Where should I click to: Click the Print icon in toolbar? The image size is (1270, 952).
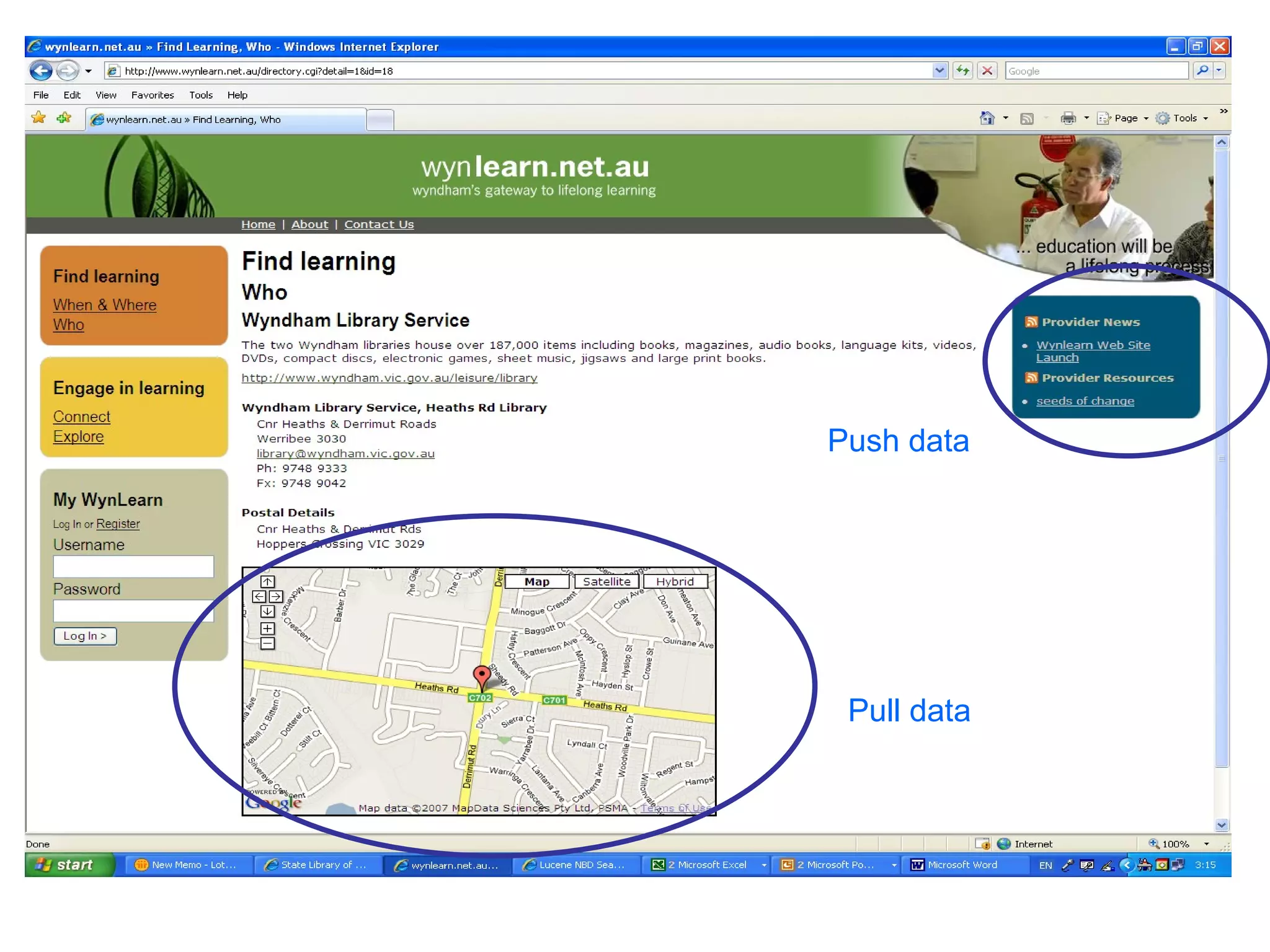coord(1068,118)
